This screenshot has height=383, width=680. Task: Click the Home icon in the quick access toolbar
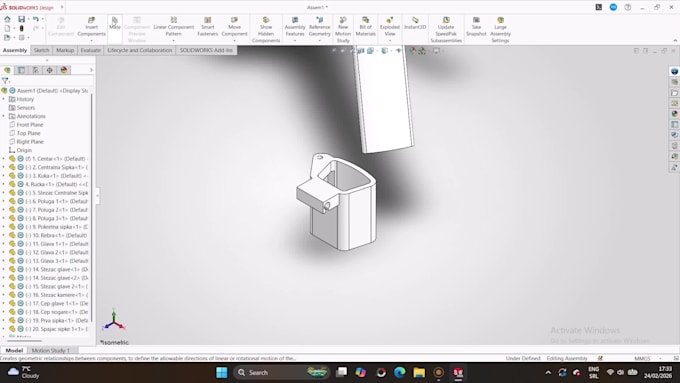pos(7,19)
